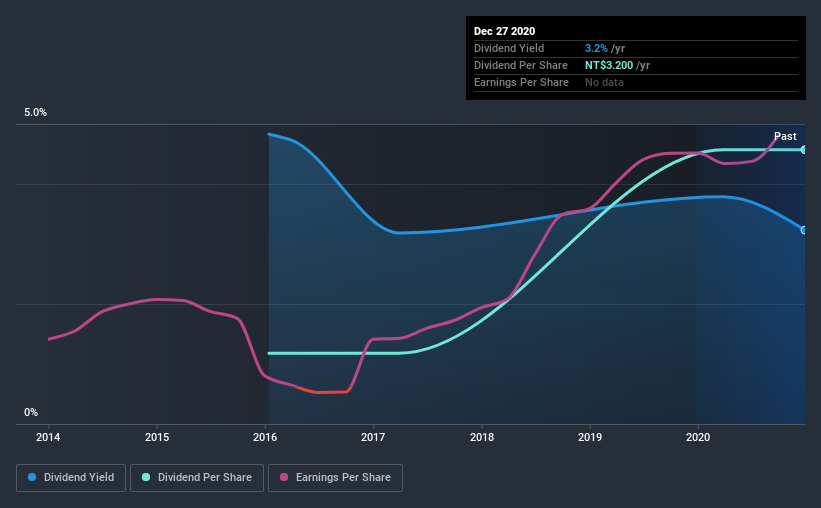The height and width of the screenshot is (508, 821).
Task: Click the Dividend Per Share tooltip row label
Action: [520, 65]
